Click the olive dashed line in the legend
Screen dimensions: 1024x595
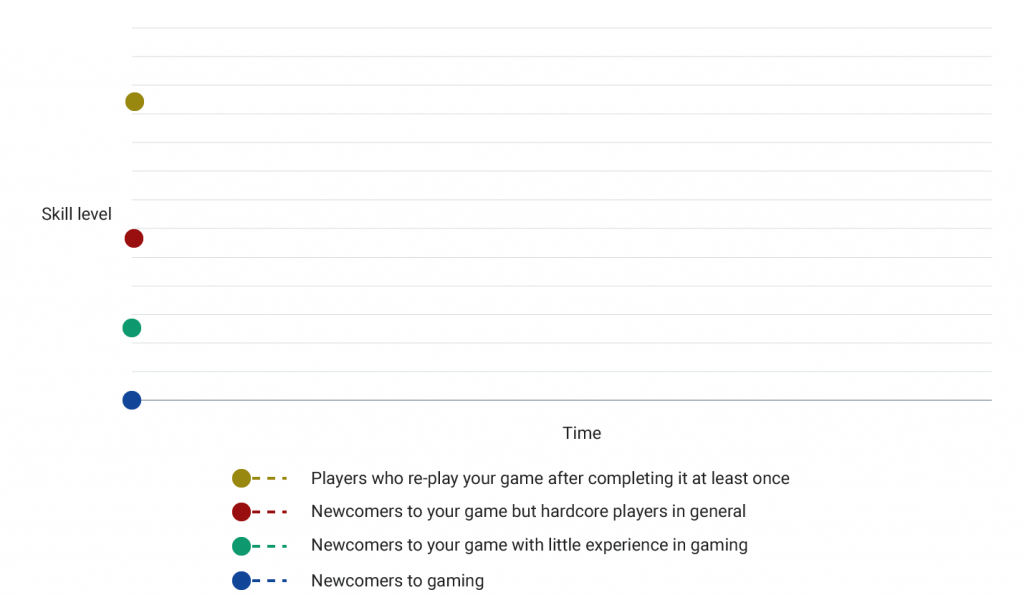pos(270,479)
